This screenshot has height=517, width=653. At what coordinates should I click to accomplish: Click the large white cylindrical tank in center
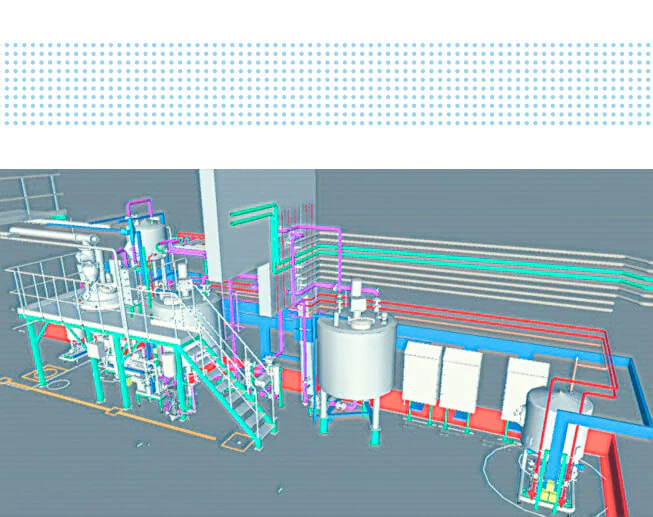pos(355,358)
